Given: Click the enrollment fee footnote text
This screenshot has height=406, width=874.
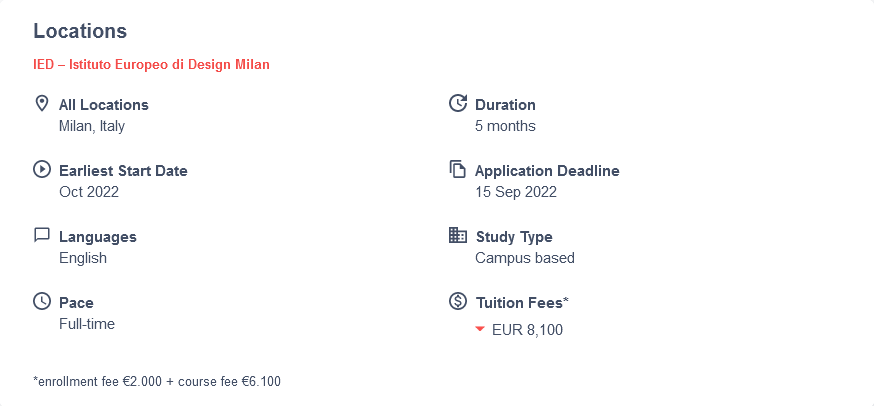Looking at the screenshot, I should click(x=157, y=381).
